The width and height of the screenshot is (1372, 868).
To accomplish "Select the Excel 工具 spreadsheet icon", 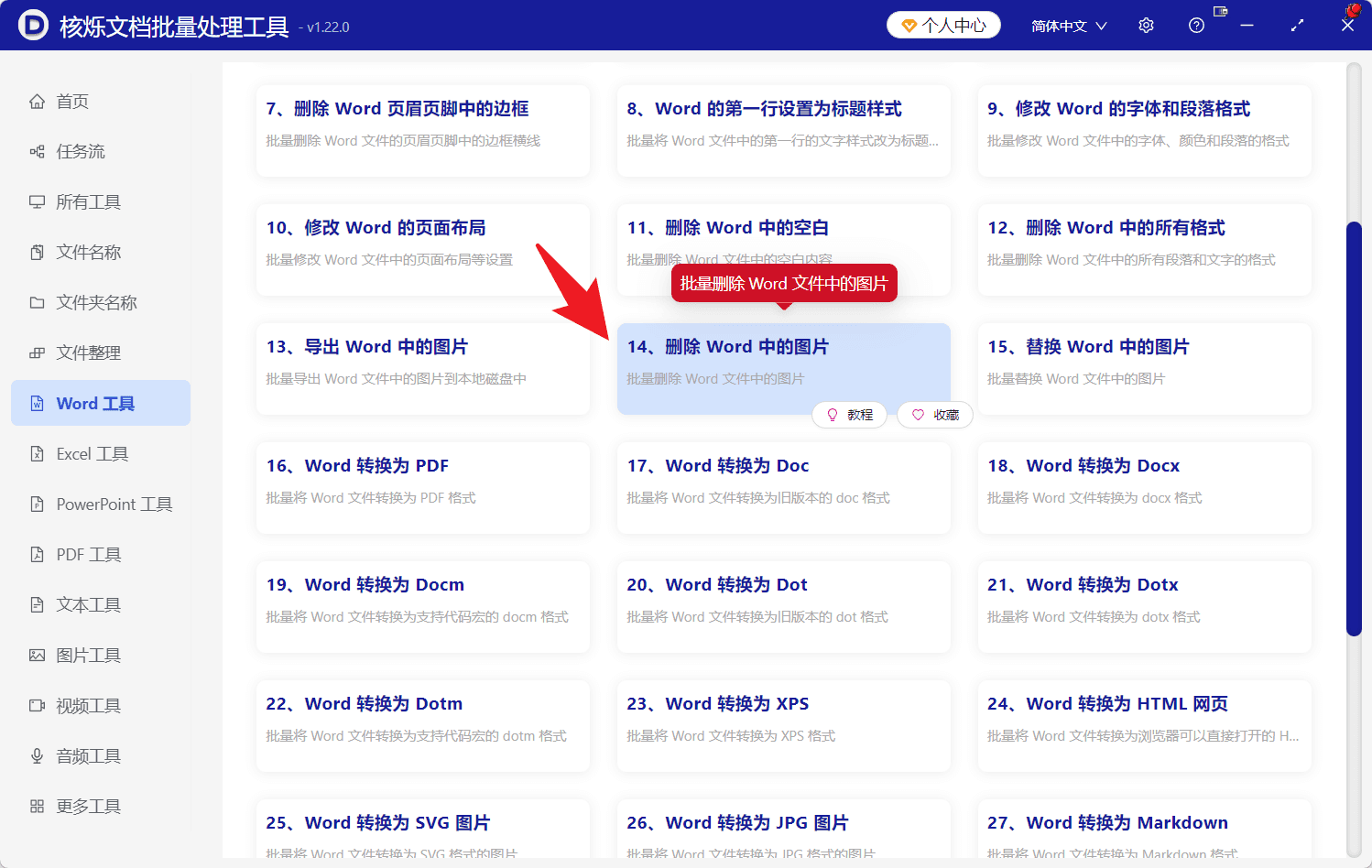I will tap(38, 453).
